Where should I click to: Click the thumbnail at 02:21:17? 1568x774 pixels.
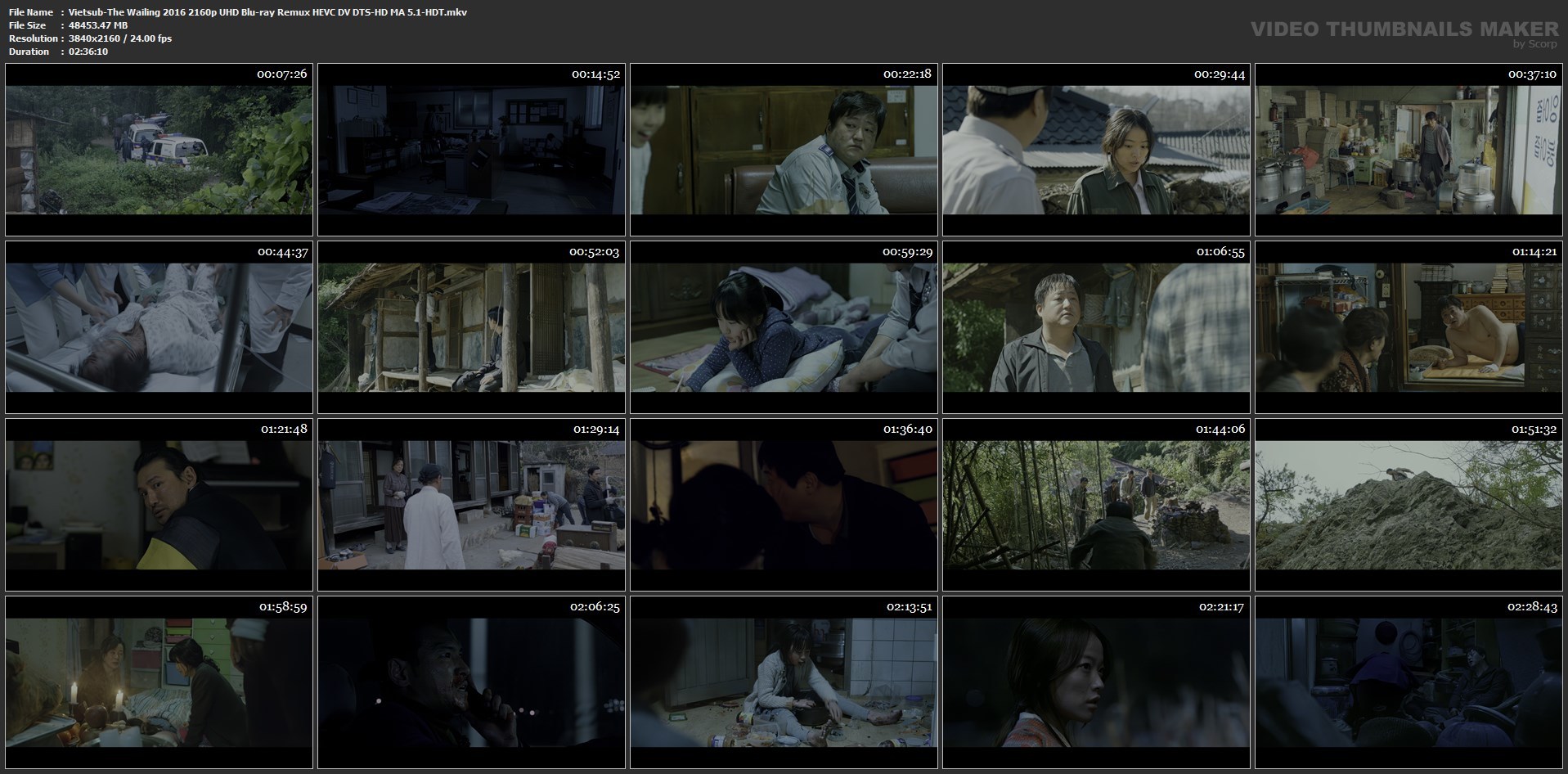point(1096,682)
